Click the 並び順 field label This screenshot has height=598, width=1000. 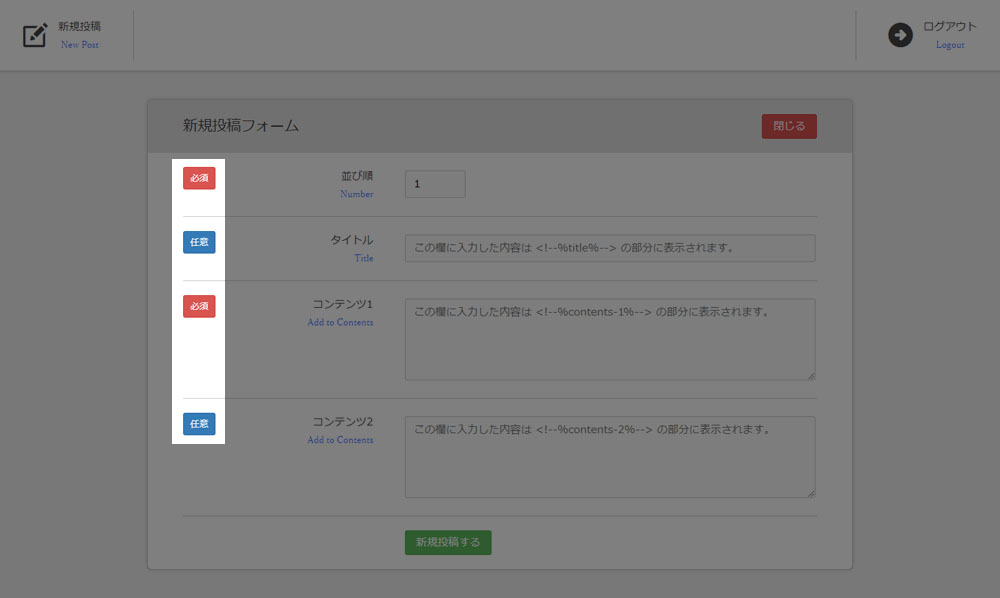pos(357,175)
